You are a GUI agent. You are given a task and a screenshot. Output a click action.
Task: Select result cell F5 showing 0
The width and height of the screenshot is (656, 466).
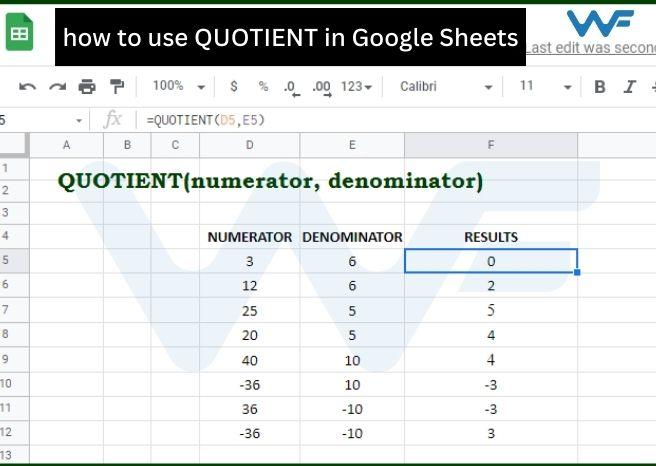(491, 261)
